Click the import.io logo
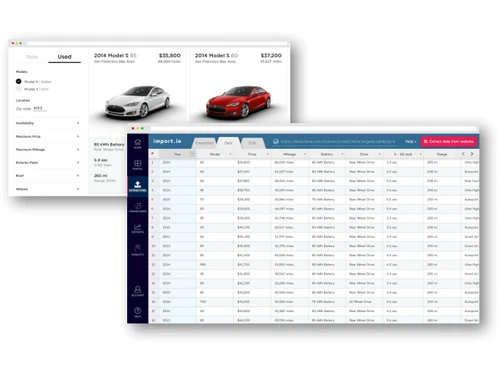 [x=167, y=141]
